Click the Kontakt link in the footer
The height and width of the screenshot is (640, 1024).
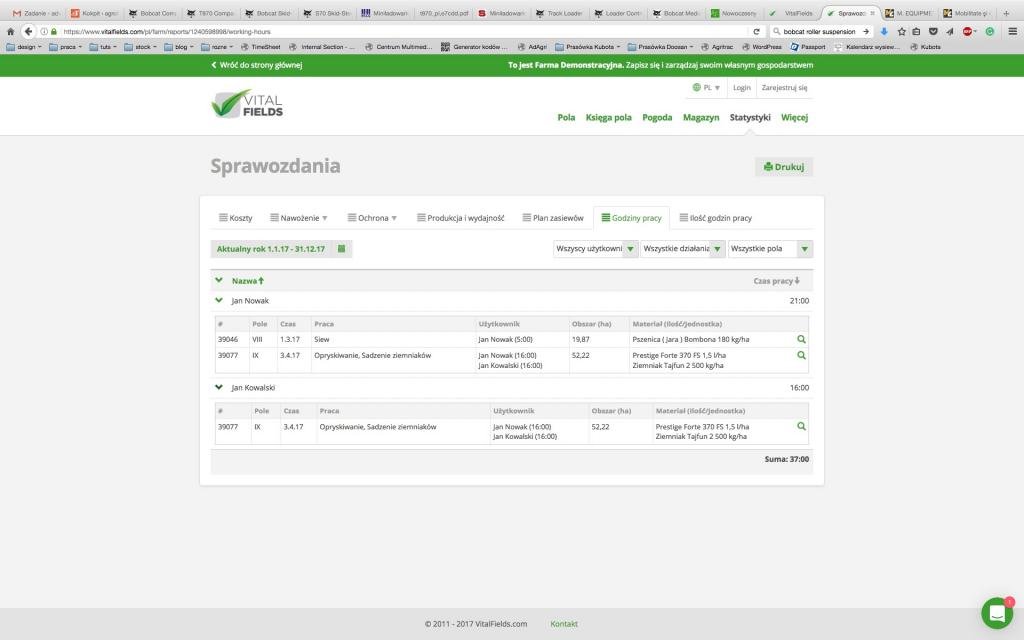coord(563,623)
